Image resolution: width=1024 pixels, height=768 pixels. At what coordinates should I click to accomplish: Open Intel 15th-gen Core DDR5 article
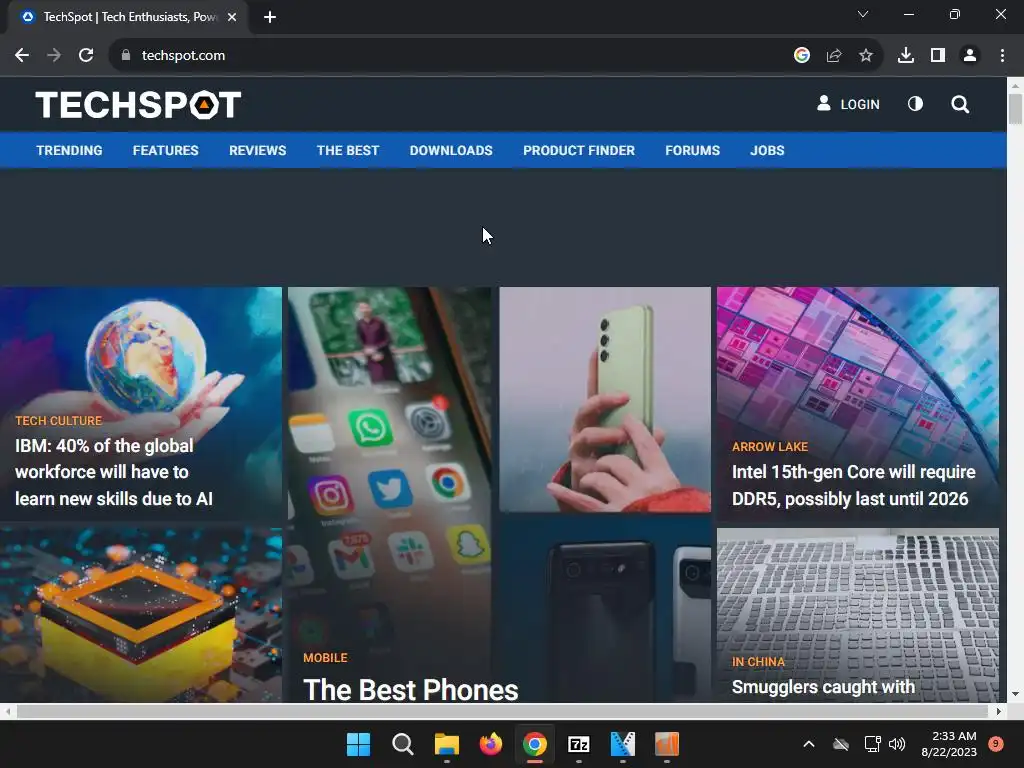[x=854, y=485]
